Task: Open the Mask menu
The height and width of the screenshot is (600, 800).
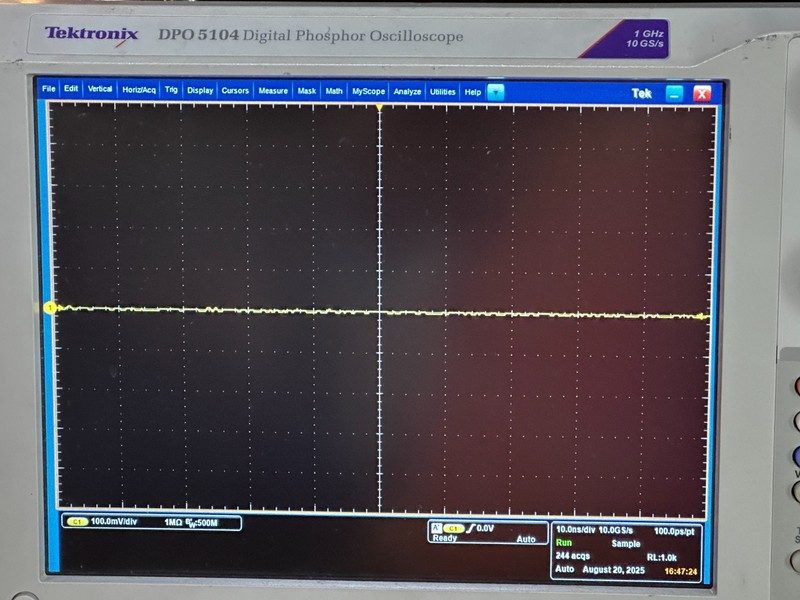Action: pos(307,91)
